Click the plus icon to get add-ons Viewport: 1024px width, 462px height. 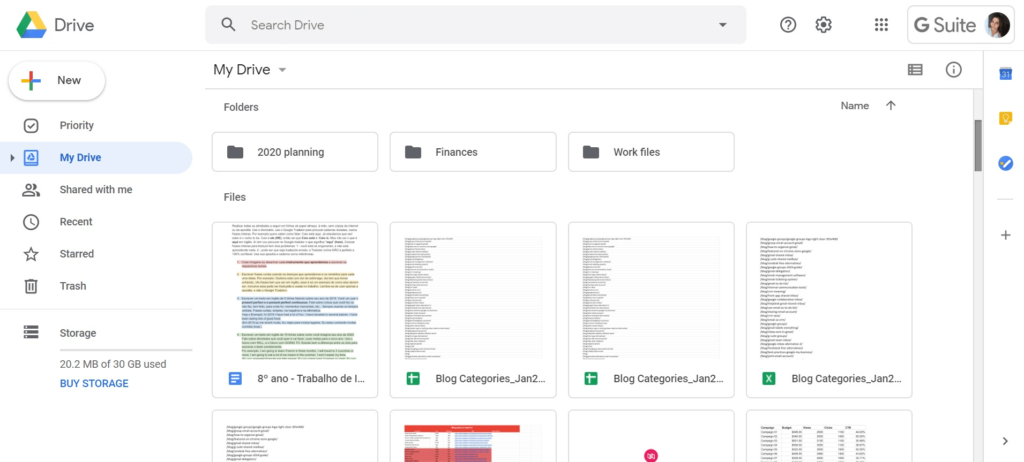click(1005, 235)
